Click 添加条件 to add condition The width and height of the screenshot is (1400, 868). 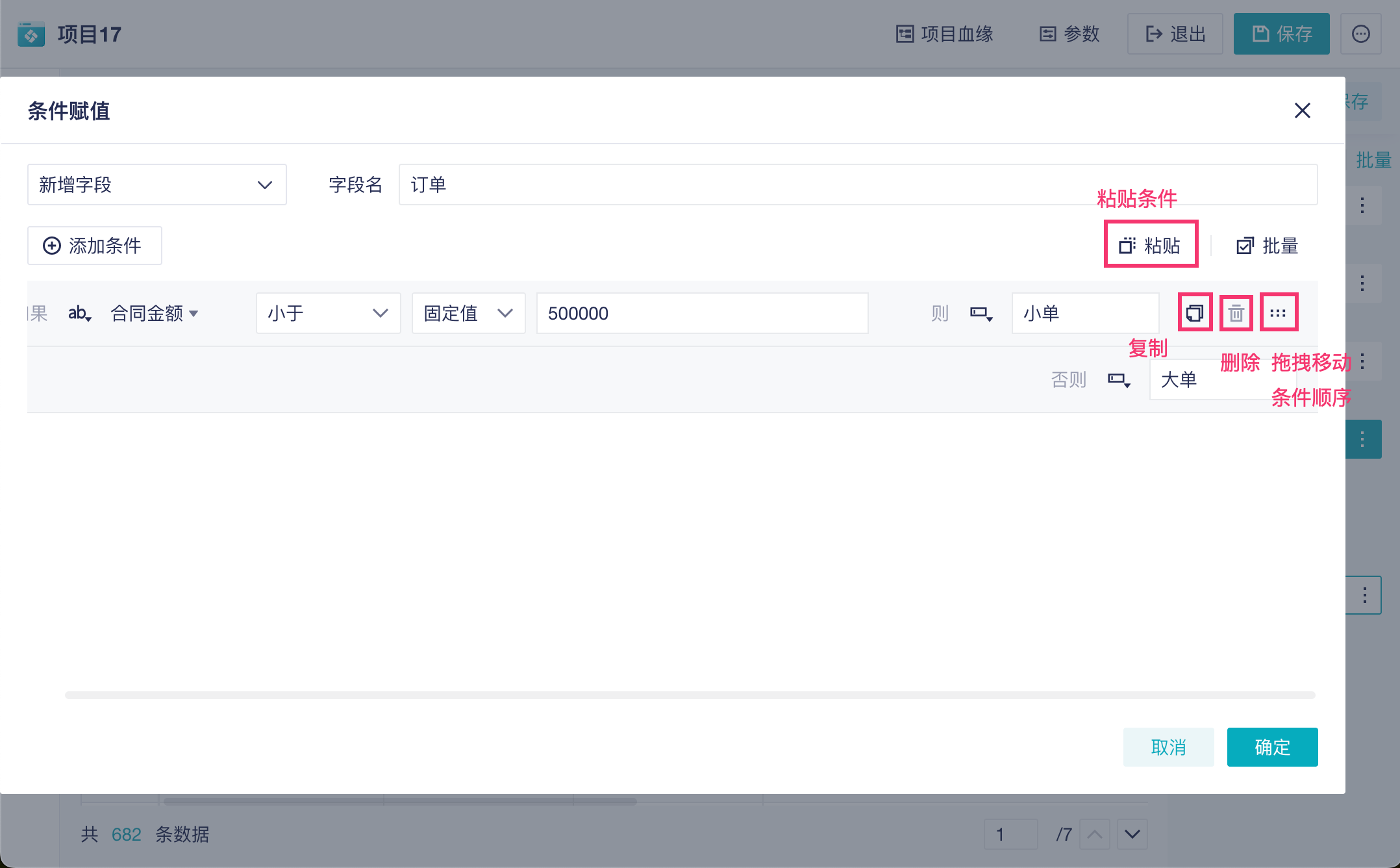pyautogui.click(x=94, y=246)
